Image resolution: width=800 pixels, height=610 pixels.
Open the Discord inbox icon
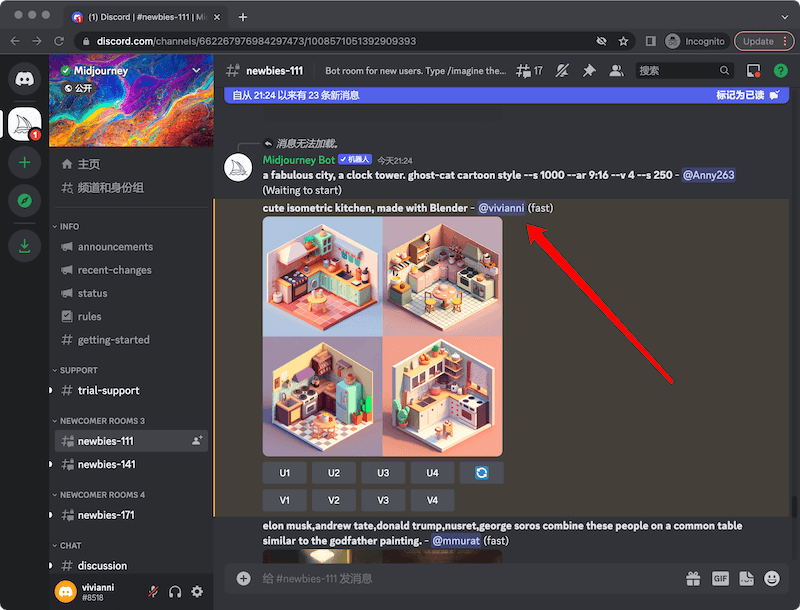(x=754, y=71)
